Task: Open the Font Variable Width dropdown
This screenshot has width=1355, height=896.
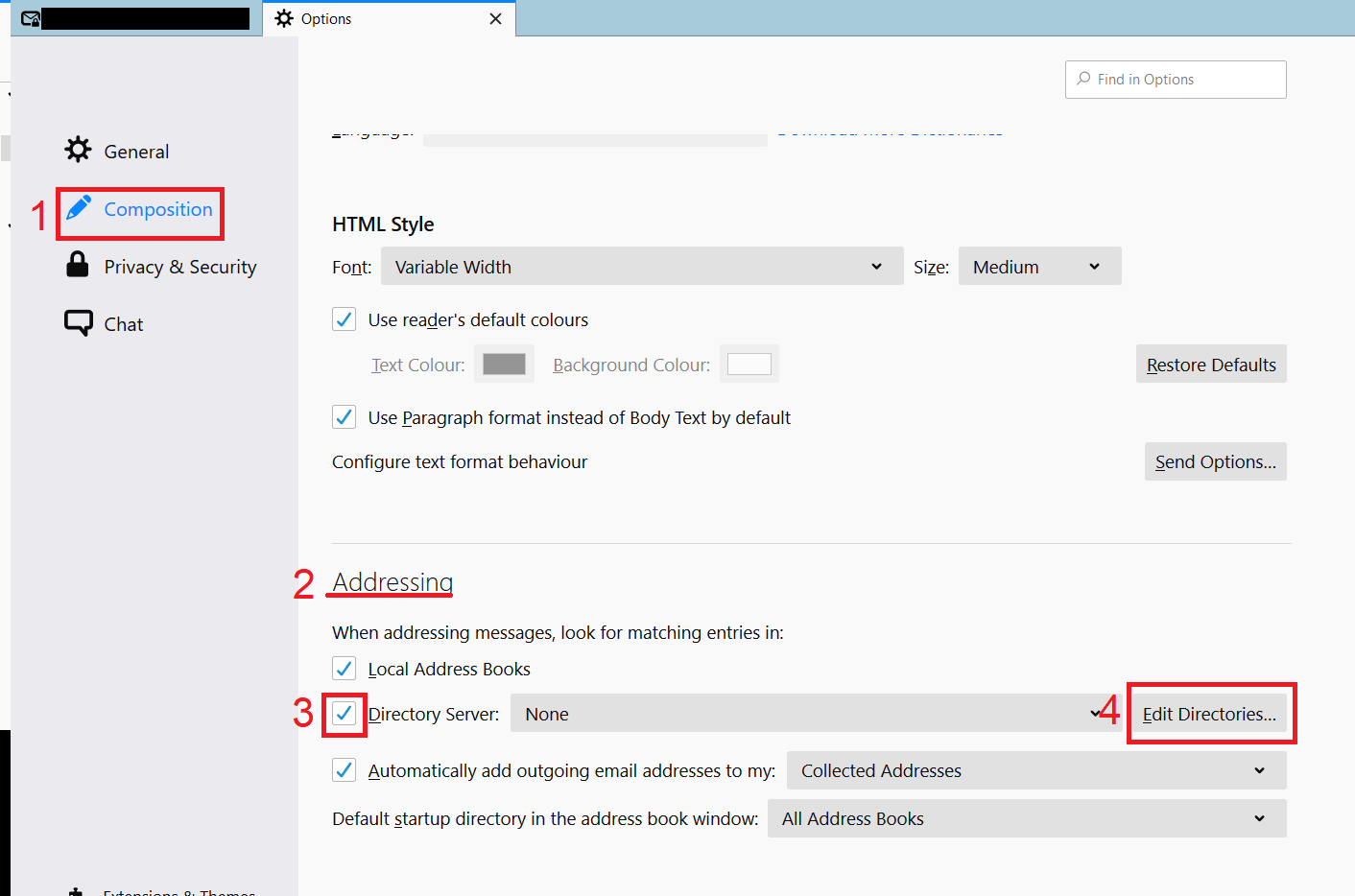Action: [641, 267]
